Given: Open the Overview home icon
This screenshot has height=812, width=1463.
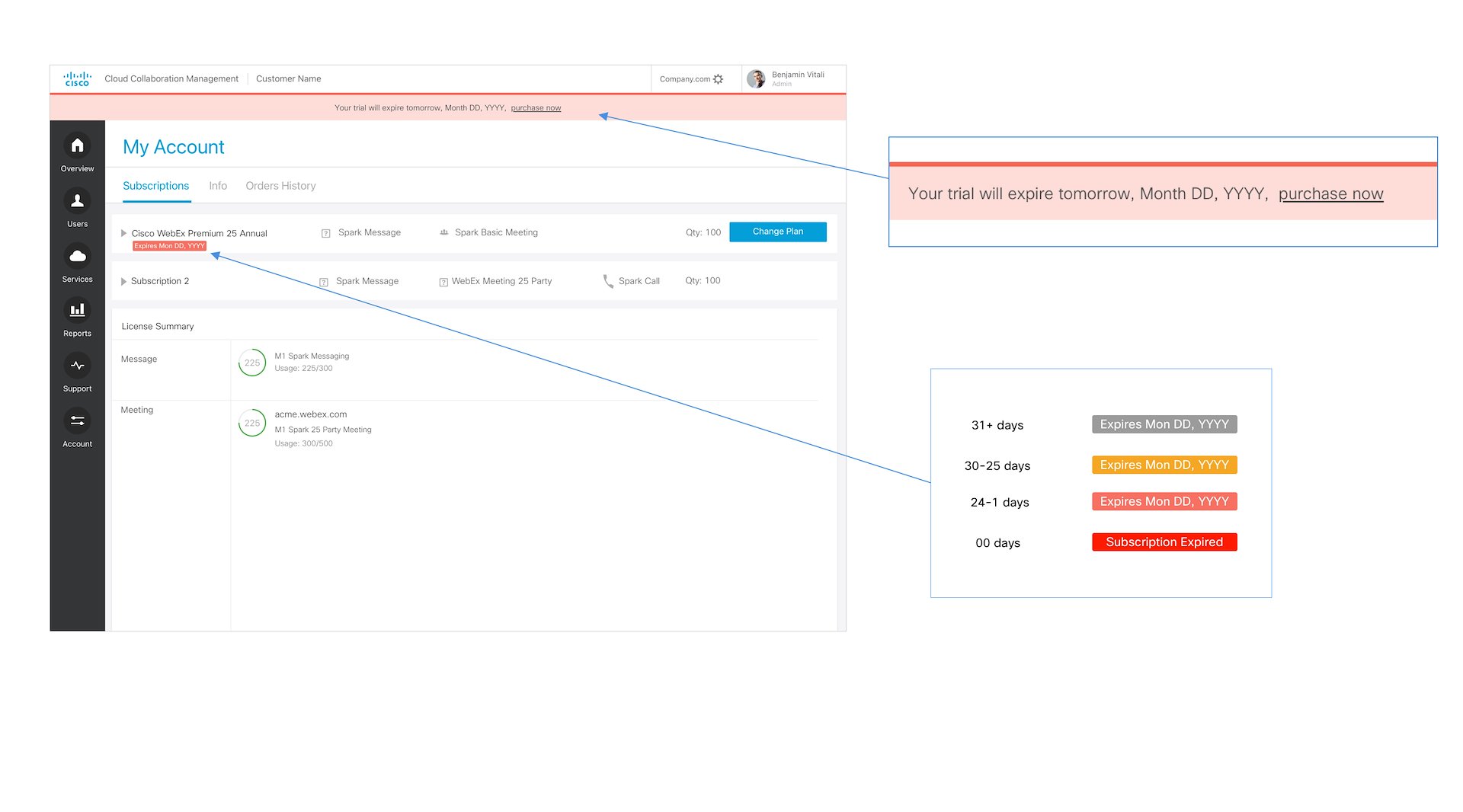Looking at the screenshot, I should pos(77,145).
